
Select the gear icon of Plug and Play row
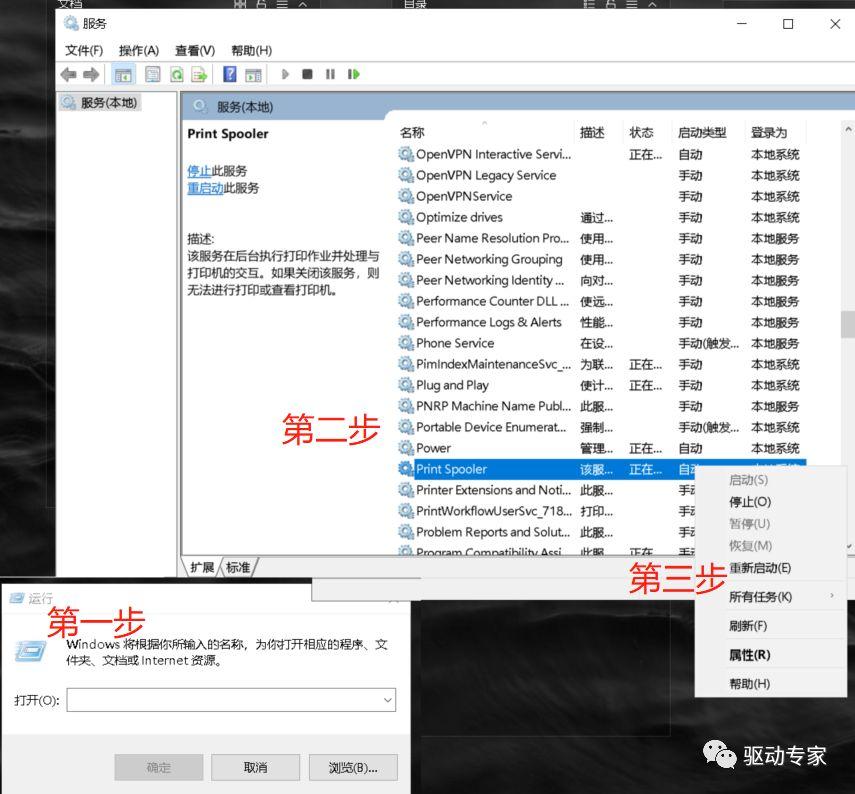tap(406, 385)
